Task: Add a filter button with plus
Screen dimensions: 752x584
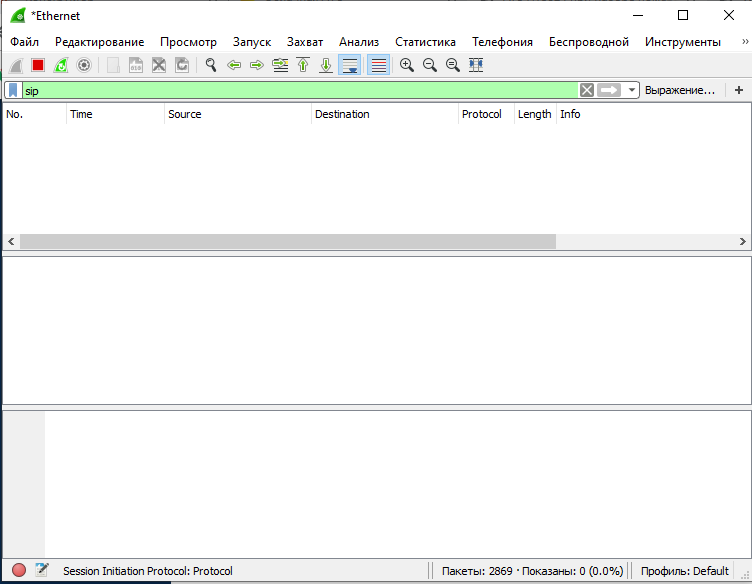Action: [739, 90]
